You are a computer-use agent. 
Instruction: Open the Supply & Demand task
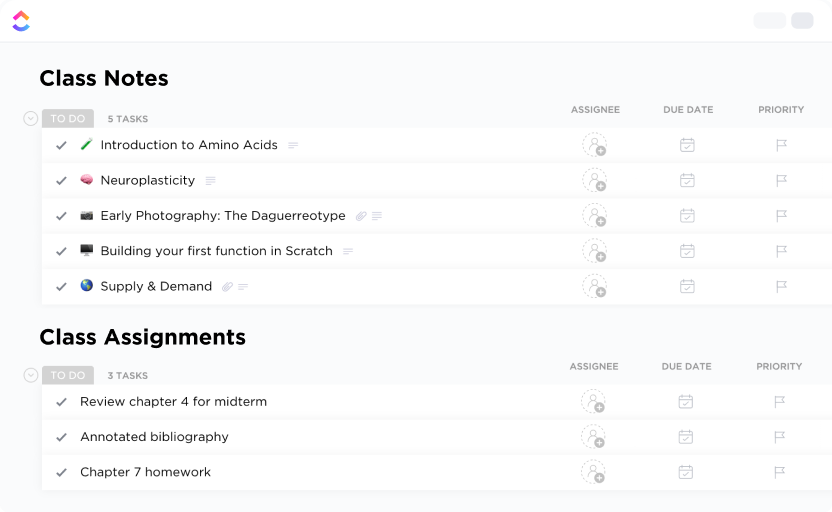156,286
